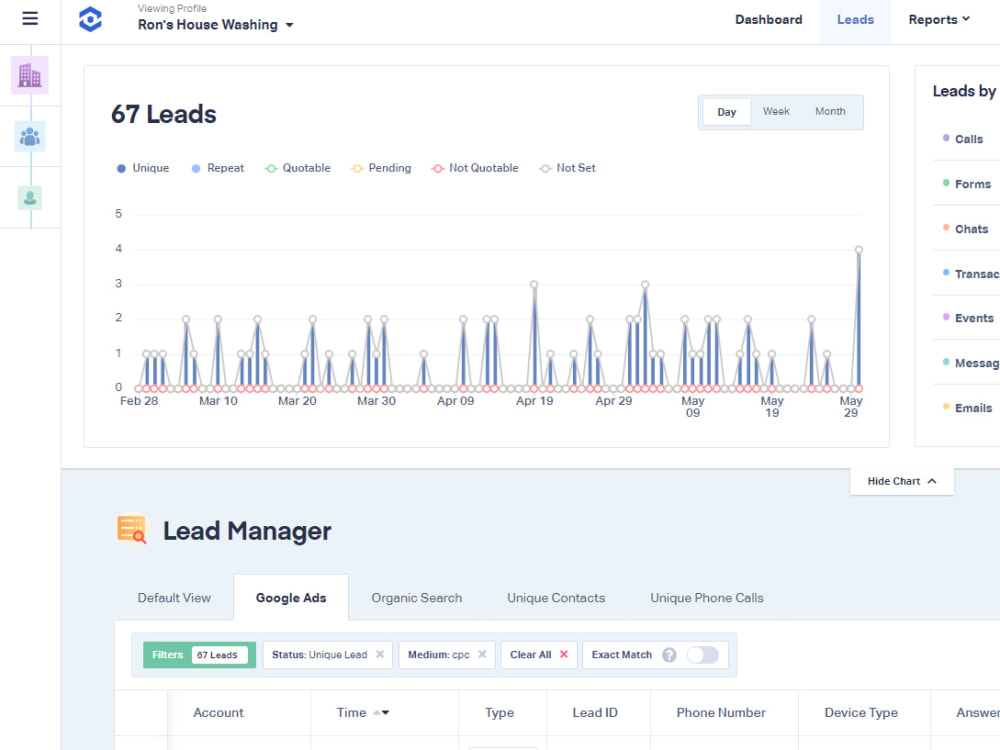
Task: Switch to Unique Contacts tab
Action: pyautogui.click(x=555, y=598)
